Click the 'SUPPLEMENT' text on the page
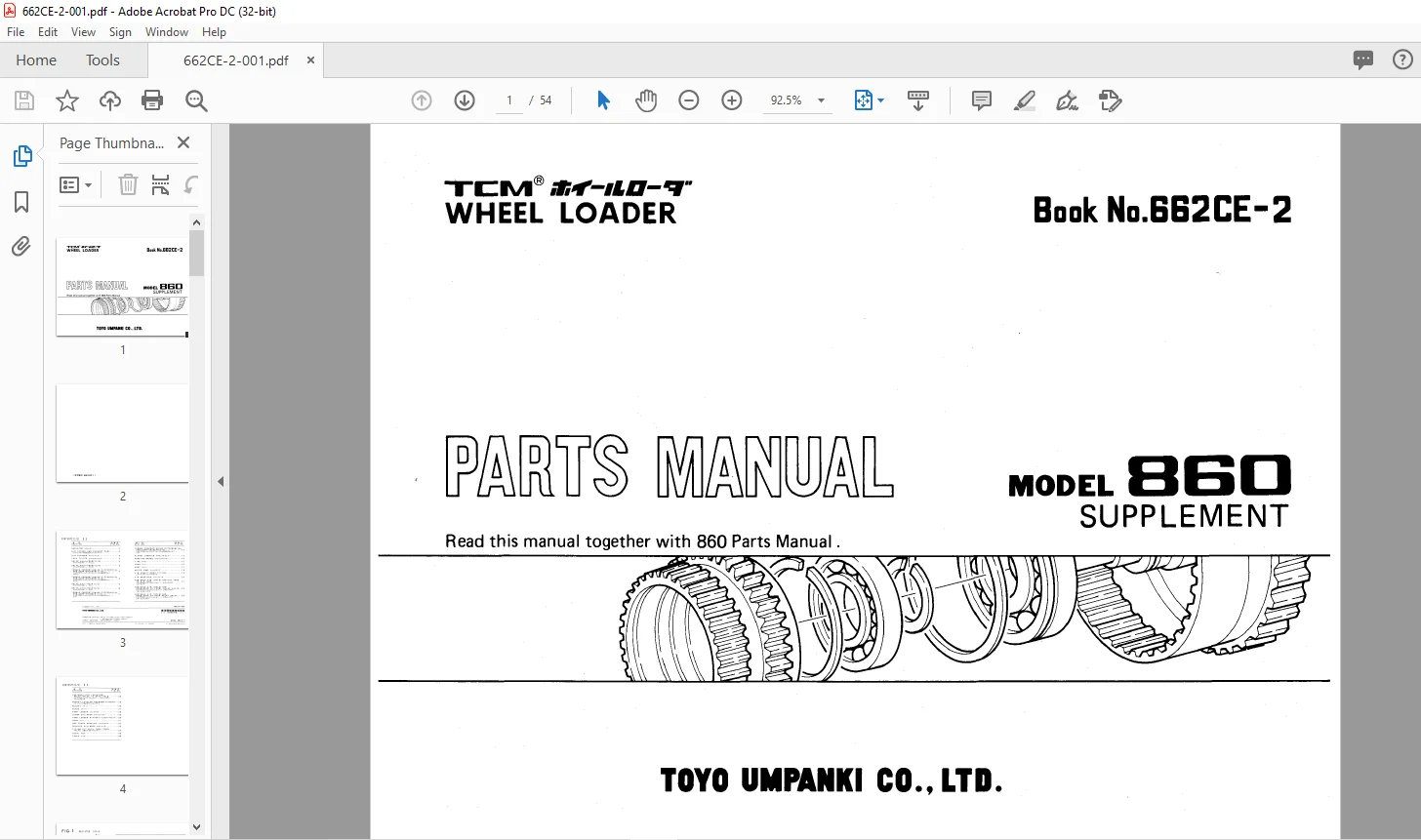This screenshot has width=1421, height=840. tap(1184, 516)
